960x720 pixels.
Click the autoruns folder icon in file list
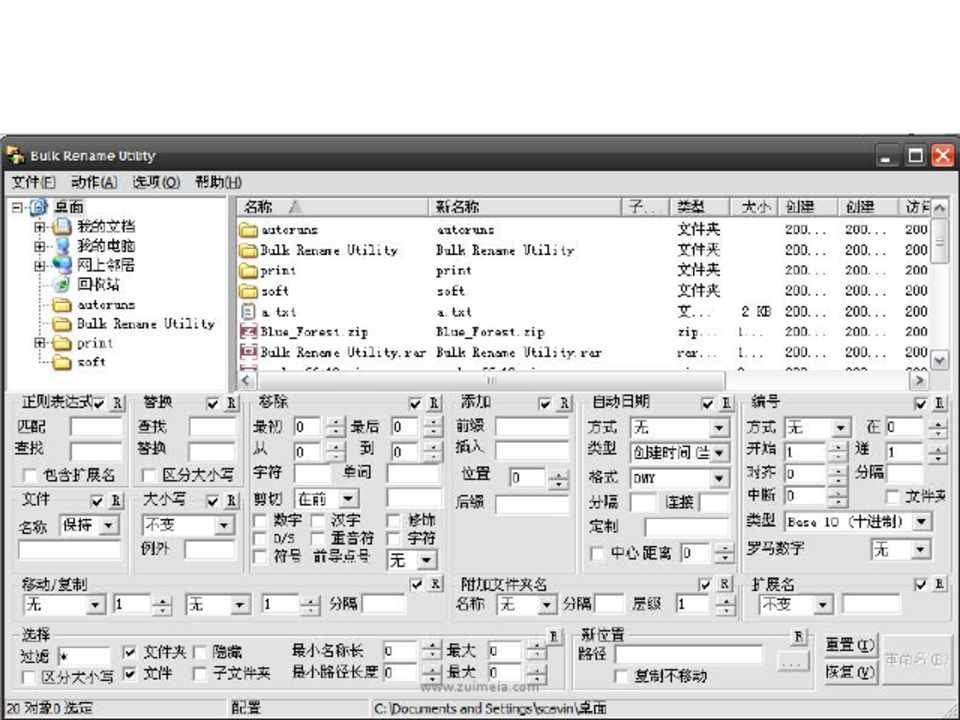point(249,230)
